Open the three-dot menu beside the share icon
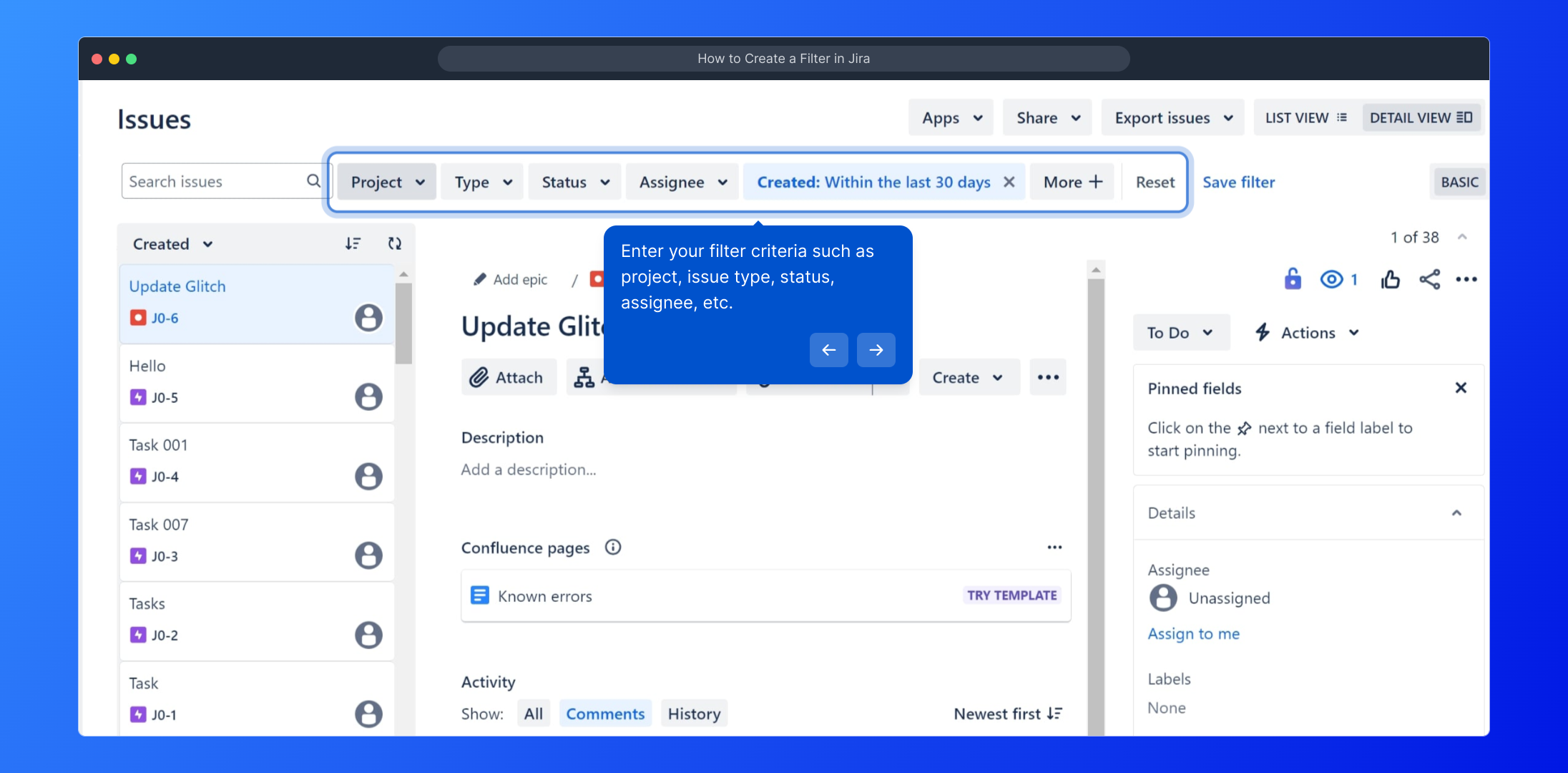Screen dimensions: 1568x773 point(1466,279)
